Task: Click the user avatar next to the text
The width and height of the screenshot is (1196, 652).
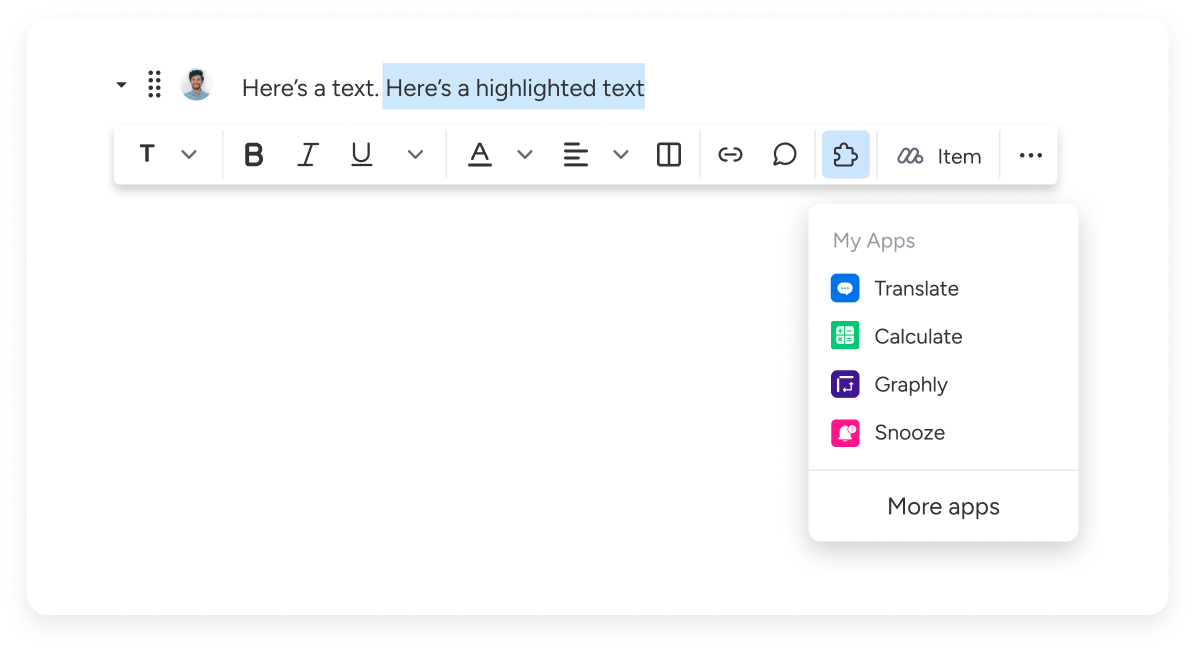Action: pyautogui.click(x=196, y=85)
